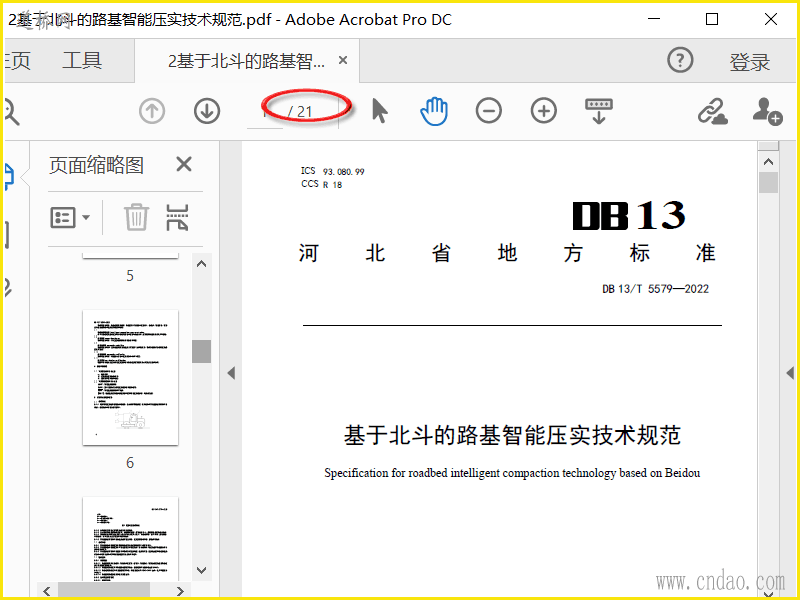The height and width of the screenshot is (600, 800).
Task: Switch to the 主页 home tab
Action: click(17, 61)
